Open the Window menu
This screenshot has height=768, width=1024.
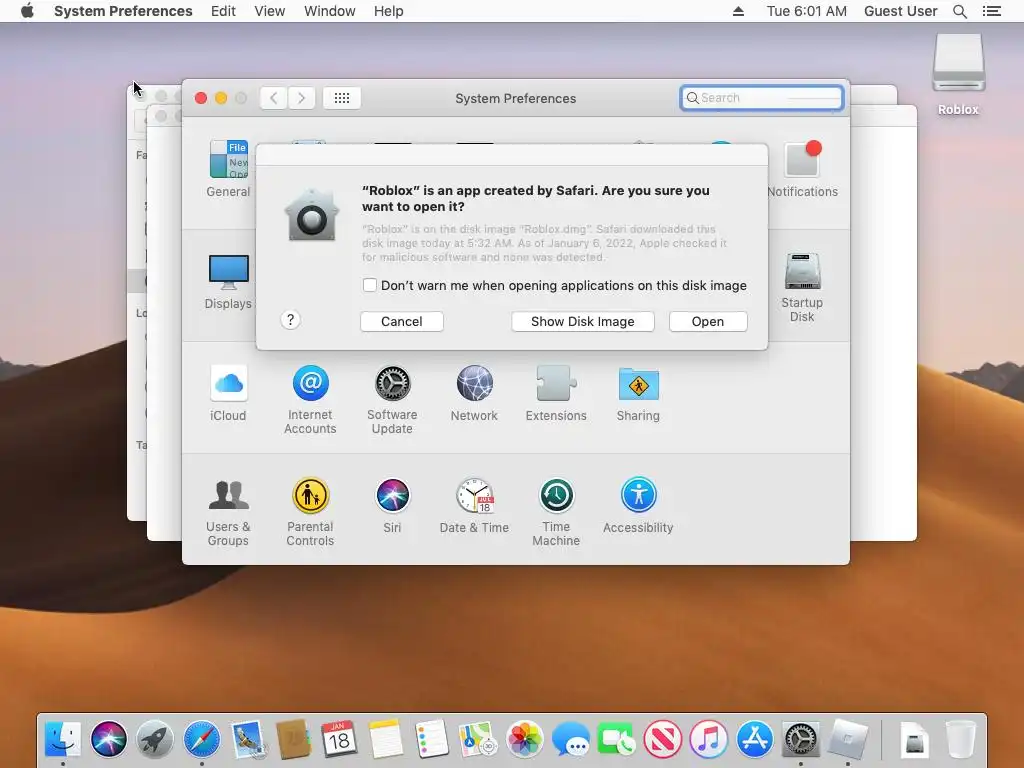329,11
